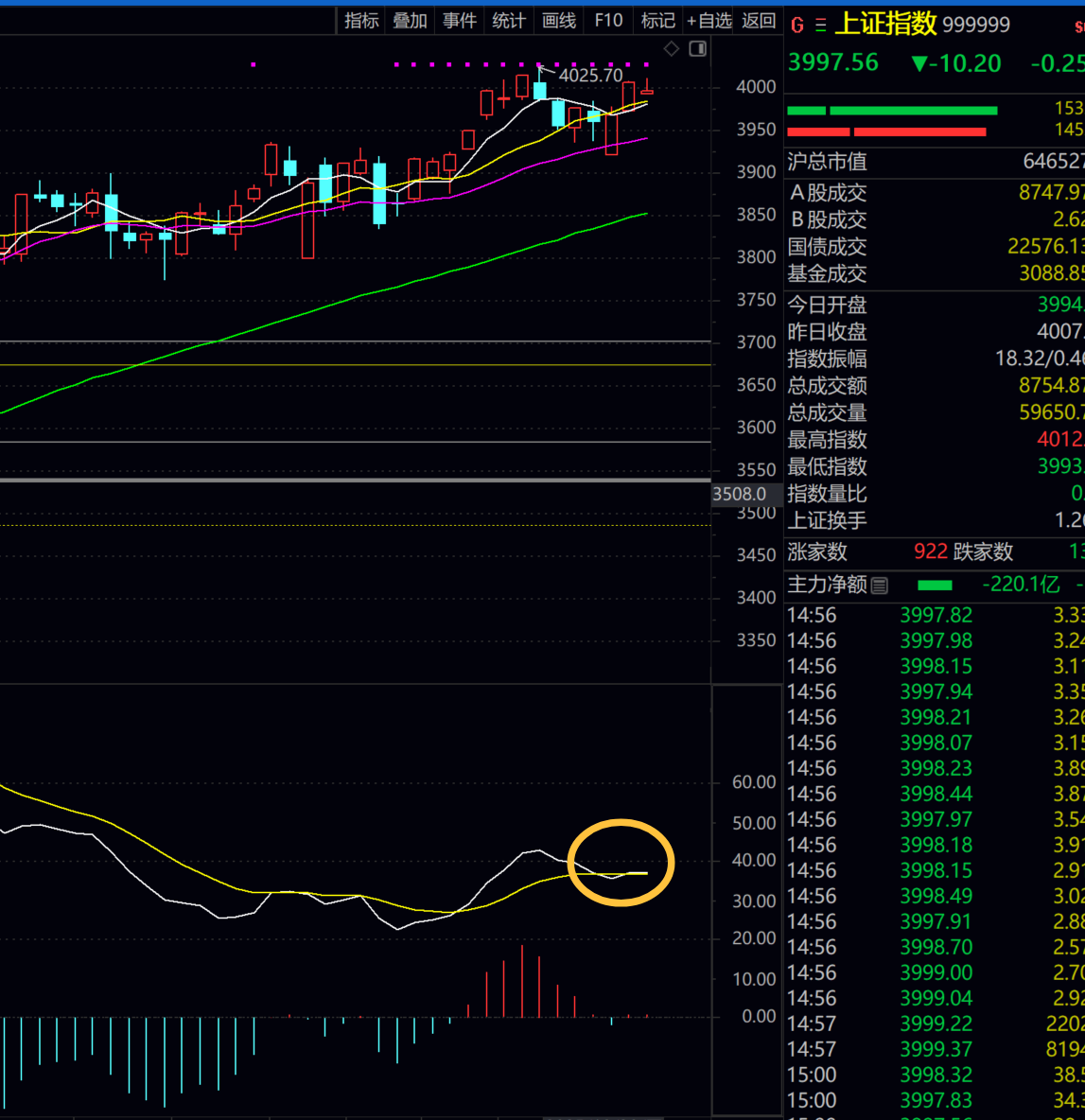Image resolution: width=1085 pixels, height=1120 pixels.
Task: Toggle the side panel layout icon
Action: pos(698,49)
